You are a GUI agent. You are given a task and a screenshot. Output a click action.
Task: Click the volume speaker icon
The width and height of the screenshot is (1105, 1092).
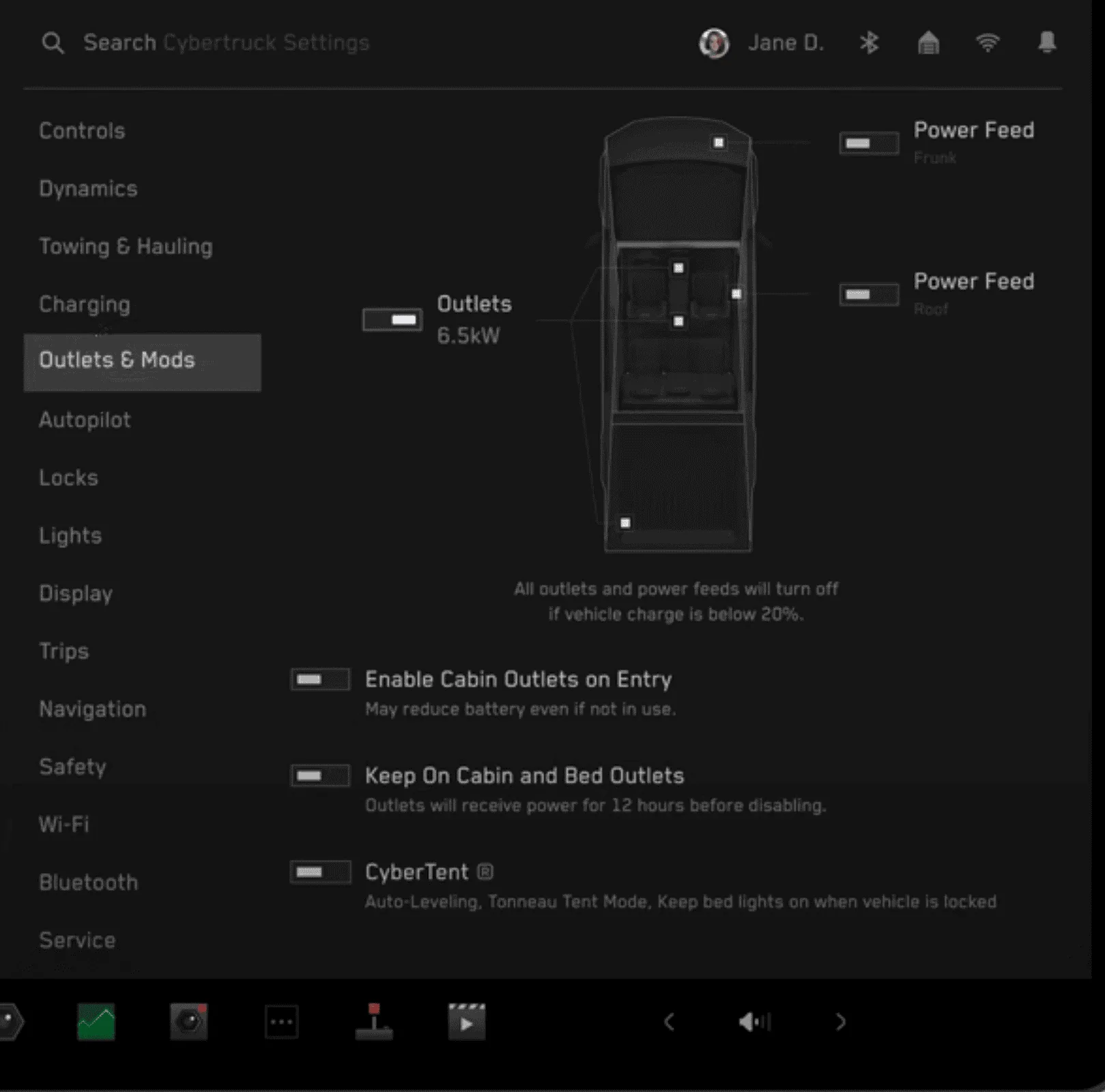tap(754, 1022)
